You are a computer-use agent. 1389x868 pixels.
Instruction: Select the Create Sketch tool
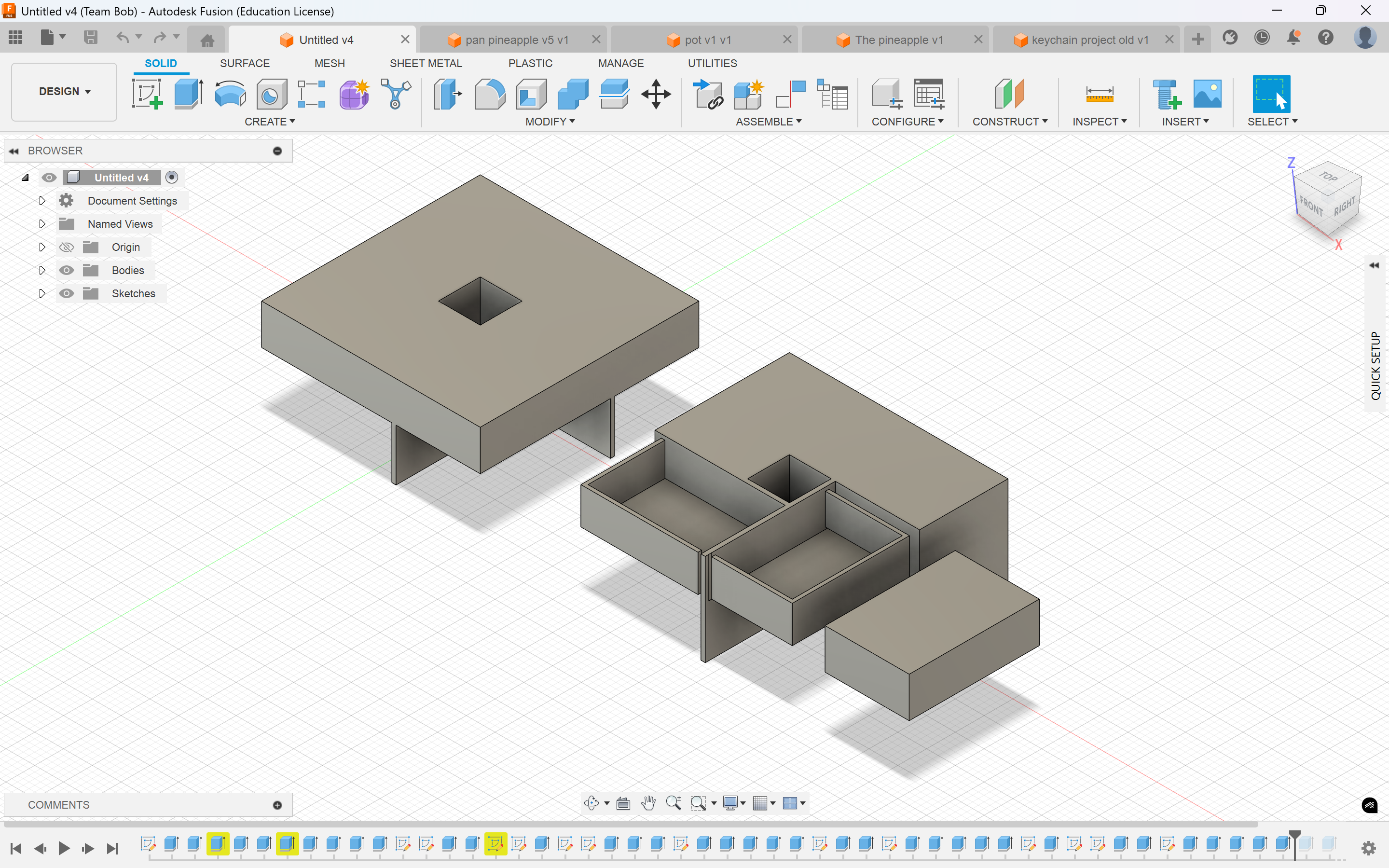pyautogui.click(x=148, y=94)
